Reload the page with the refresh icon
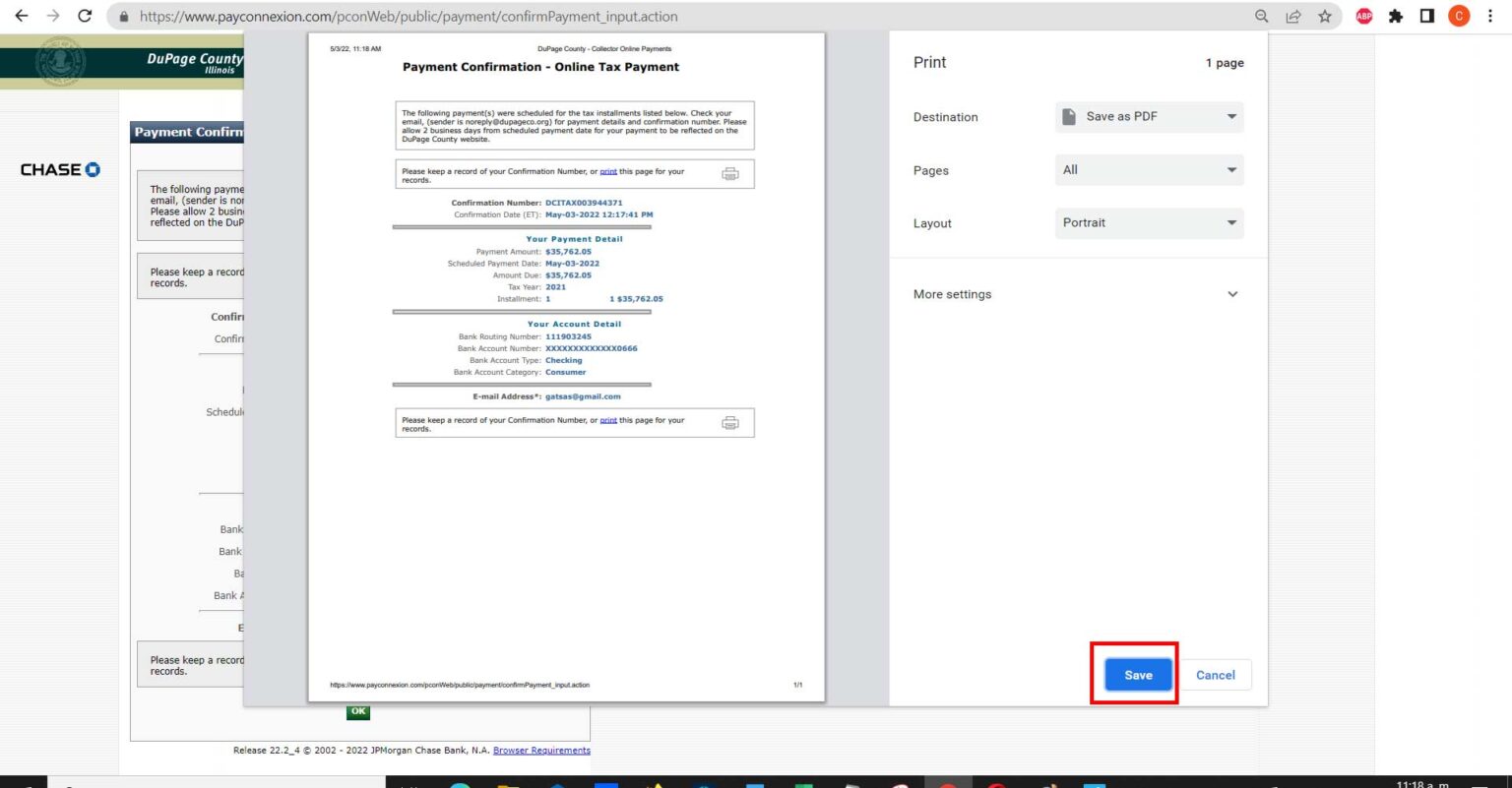The width and height of the screenshot is (1512, 788). 85,16
